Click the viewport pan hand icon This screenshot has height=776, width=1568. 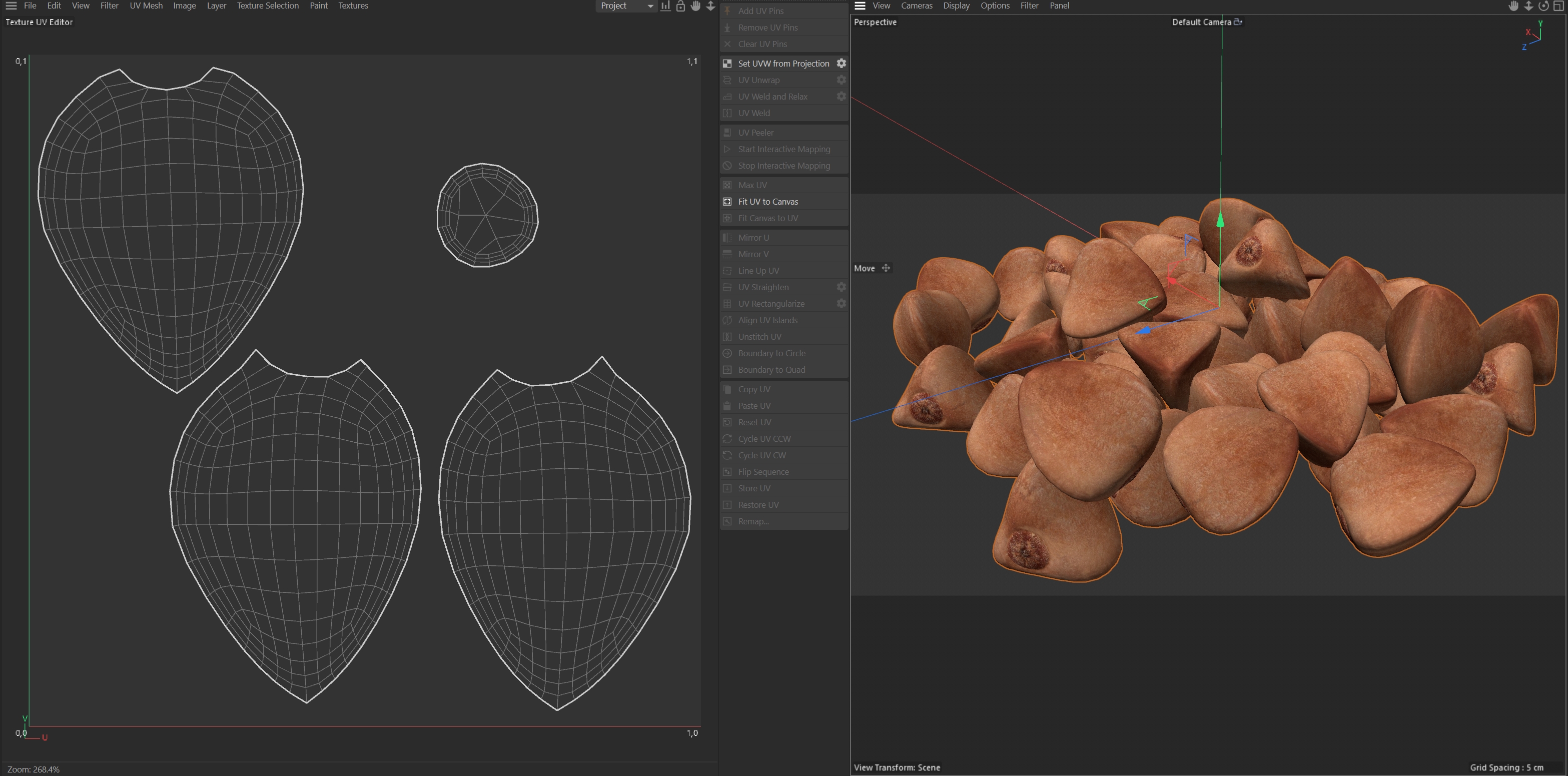[x=1513, y=6]
